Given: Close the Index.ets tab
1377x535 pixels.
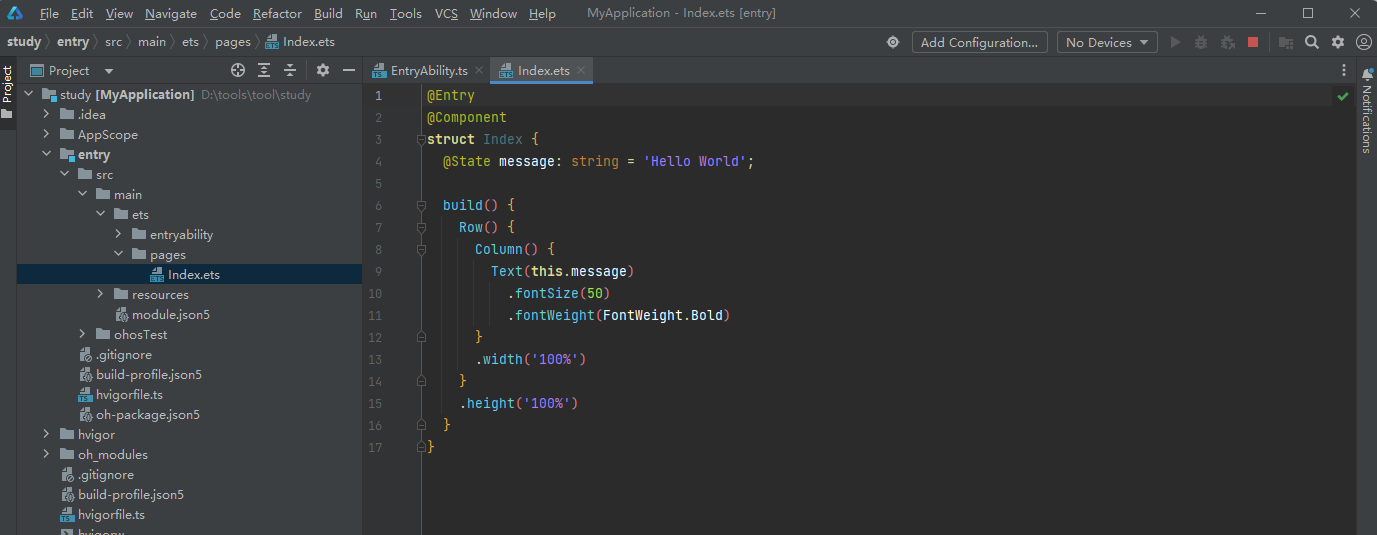Looking at the screenshot, I should pyautogui.click(x=581, y=70).
